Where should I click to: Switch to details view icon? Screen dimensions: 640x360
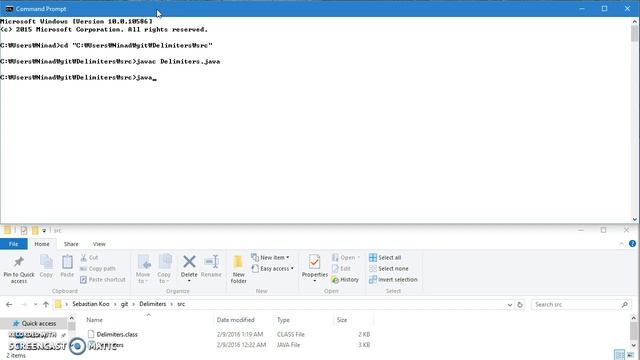(x=619, y=355)
